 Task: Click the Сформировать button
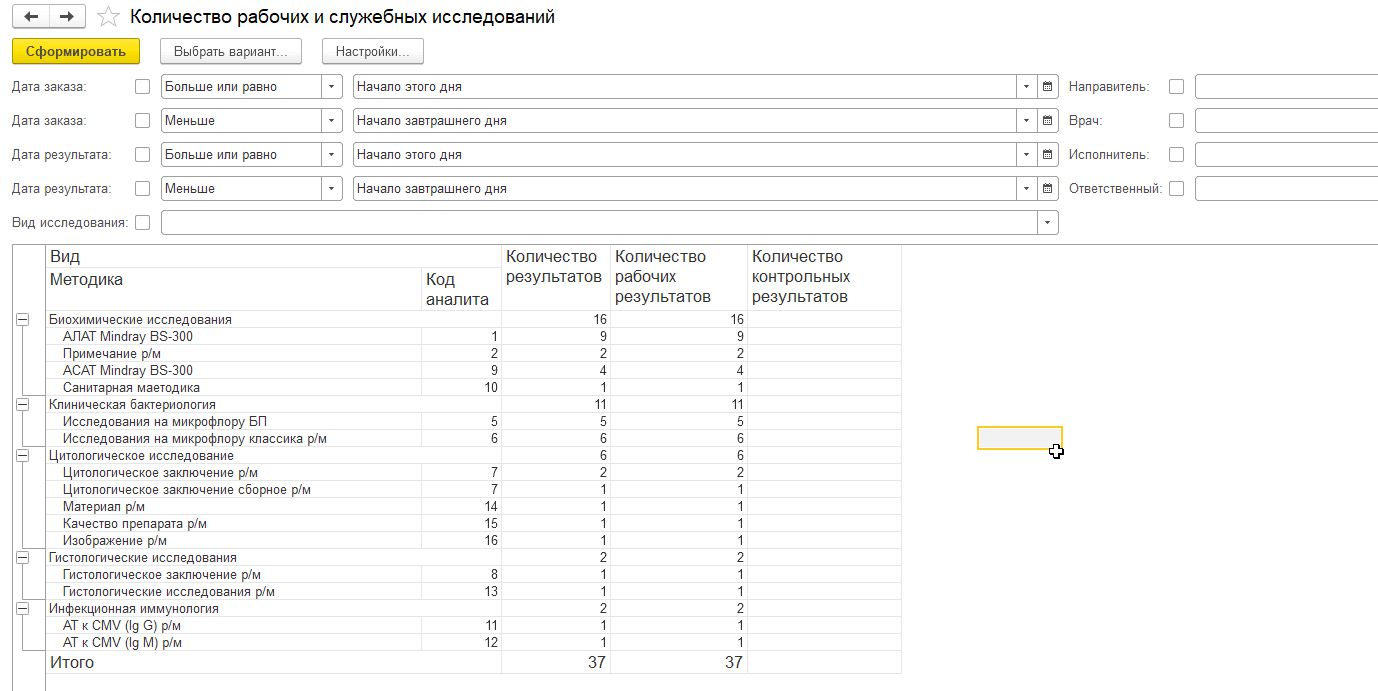coord(76,51)
